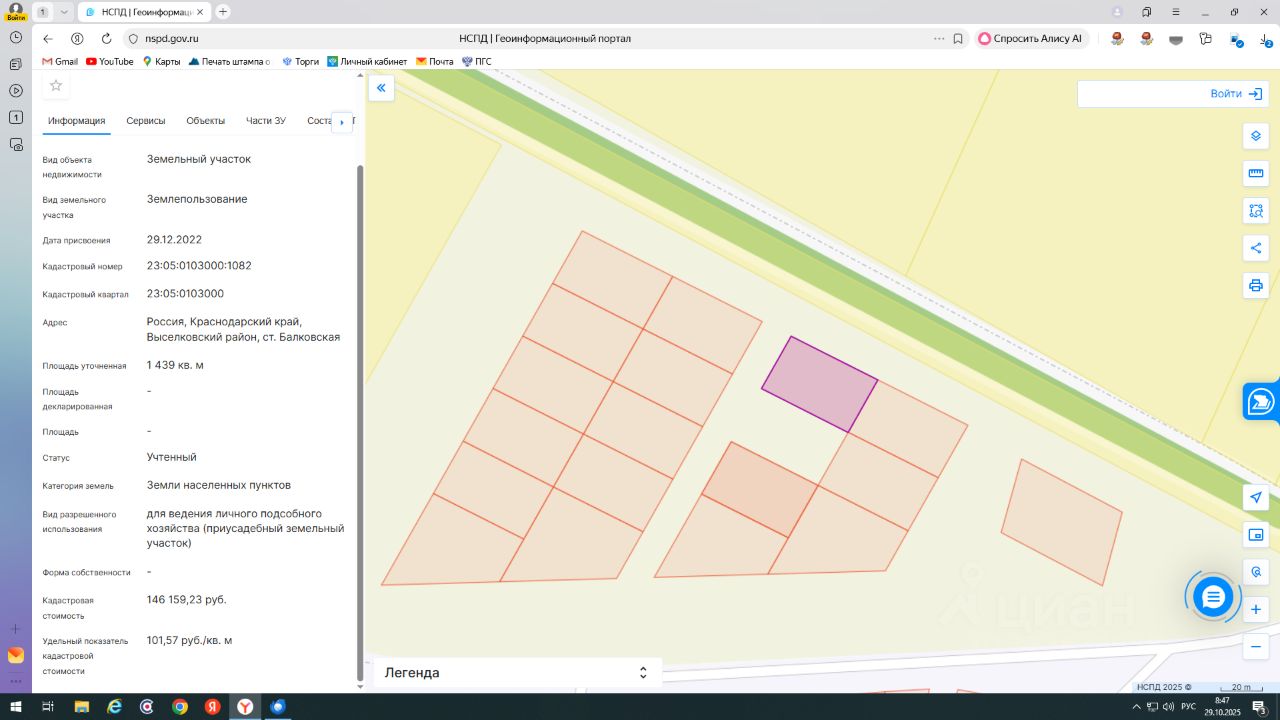The height and width of the screenshot is (720, 1280).
Task: Open File Explorer from the taskbar
Action: click(x=81, y=707)
